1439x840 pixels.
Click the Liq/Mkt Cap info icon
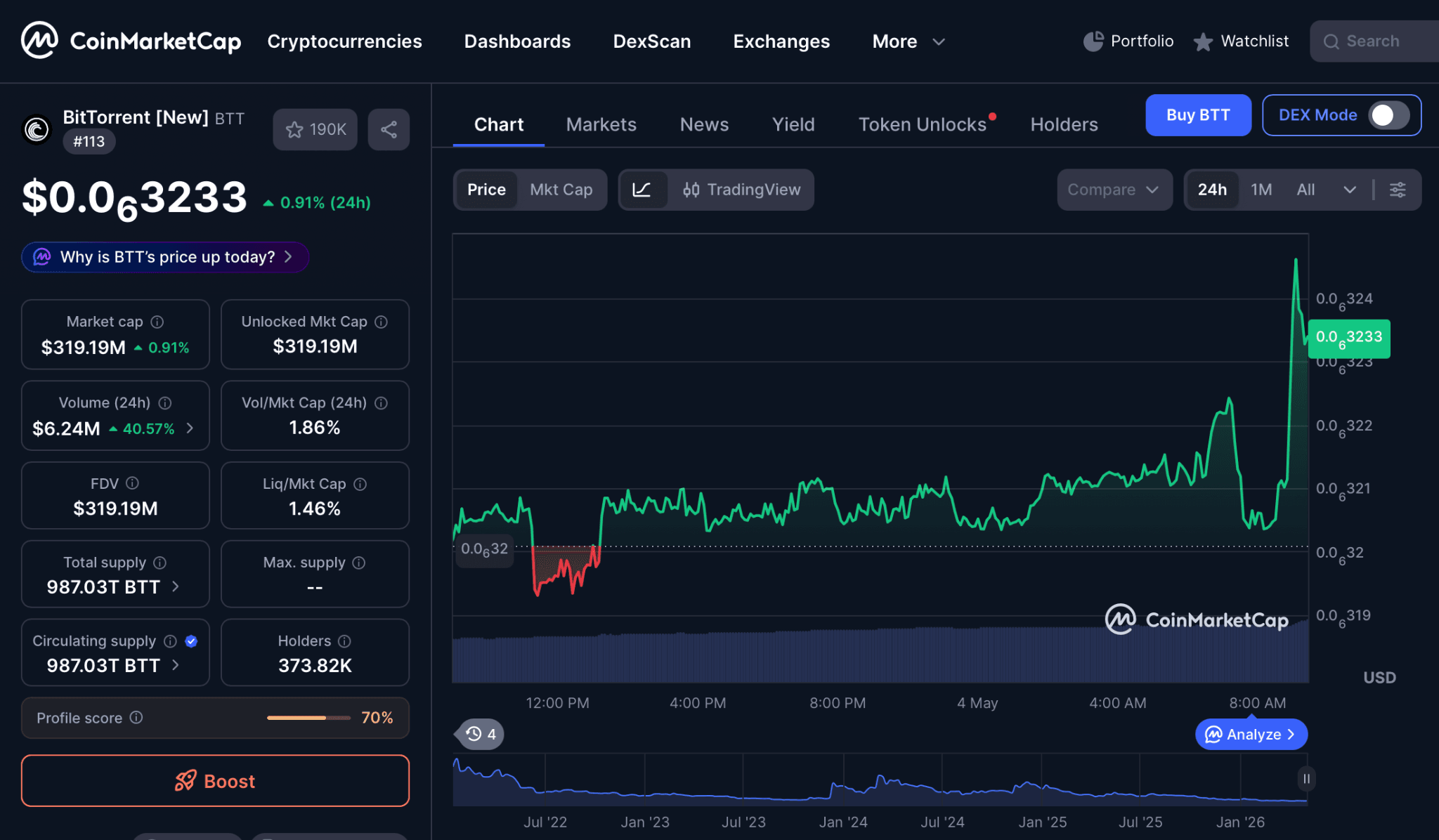click(x=360, y=484)
